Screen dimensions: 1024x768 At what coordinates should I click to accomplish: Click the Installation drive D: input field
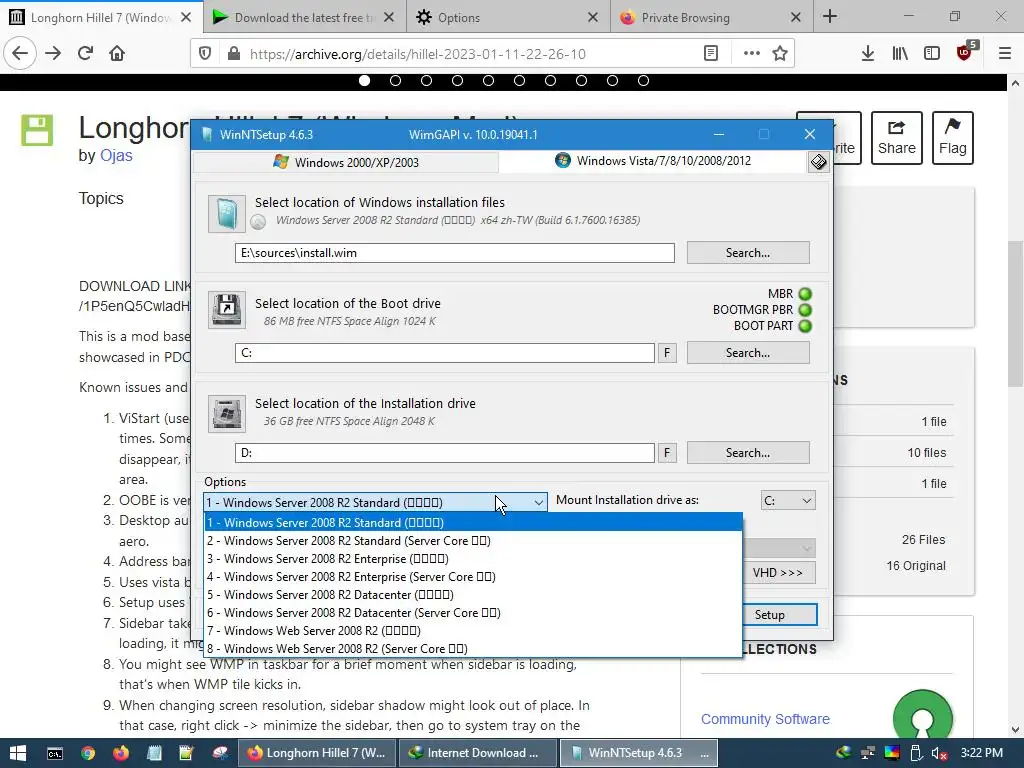tap(445, 453)
